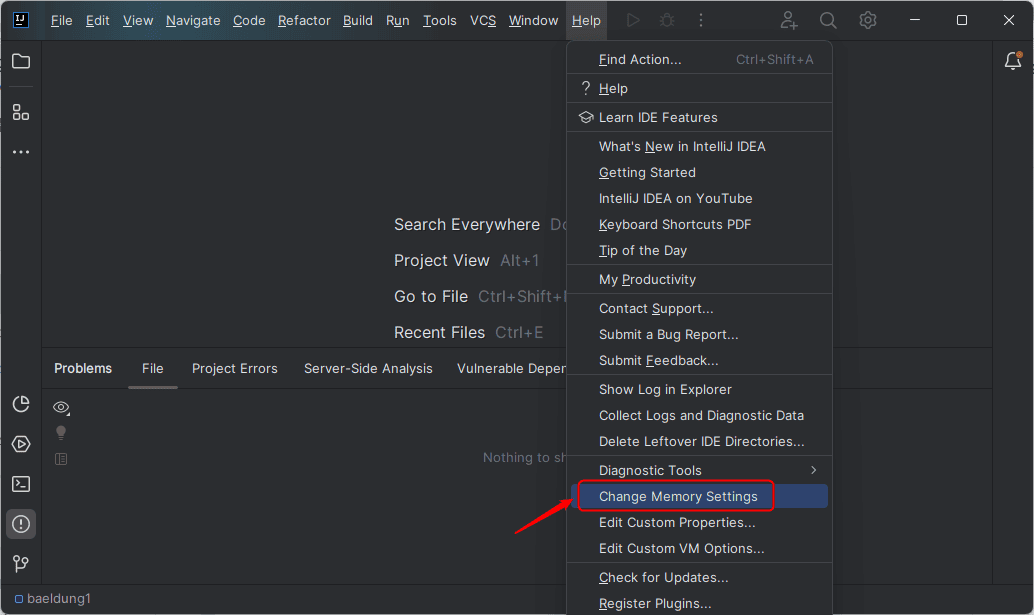The height and width of the screenshot is (615, 1034).
Task: Choose Contact Support menu entry
Action: 699,308
